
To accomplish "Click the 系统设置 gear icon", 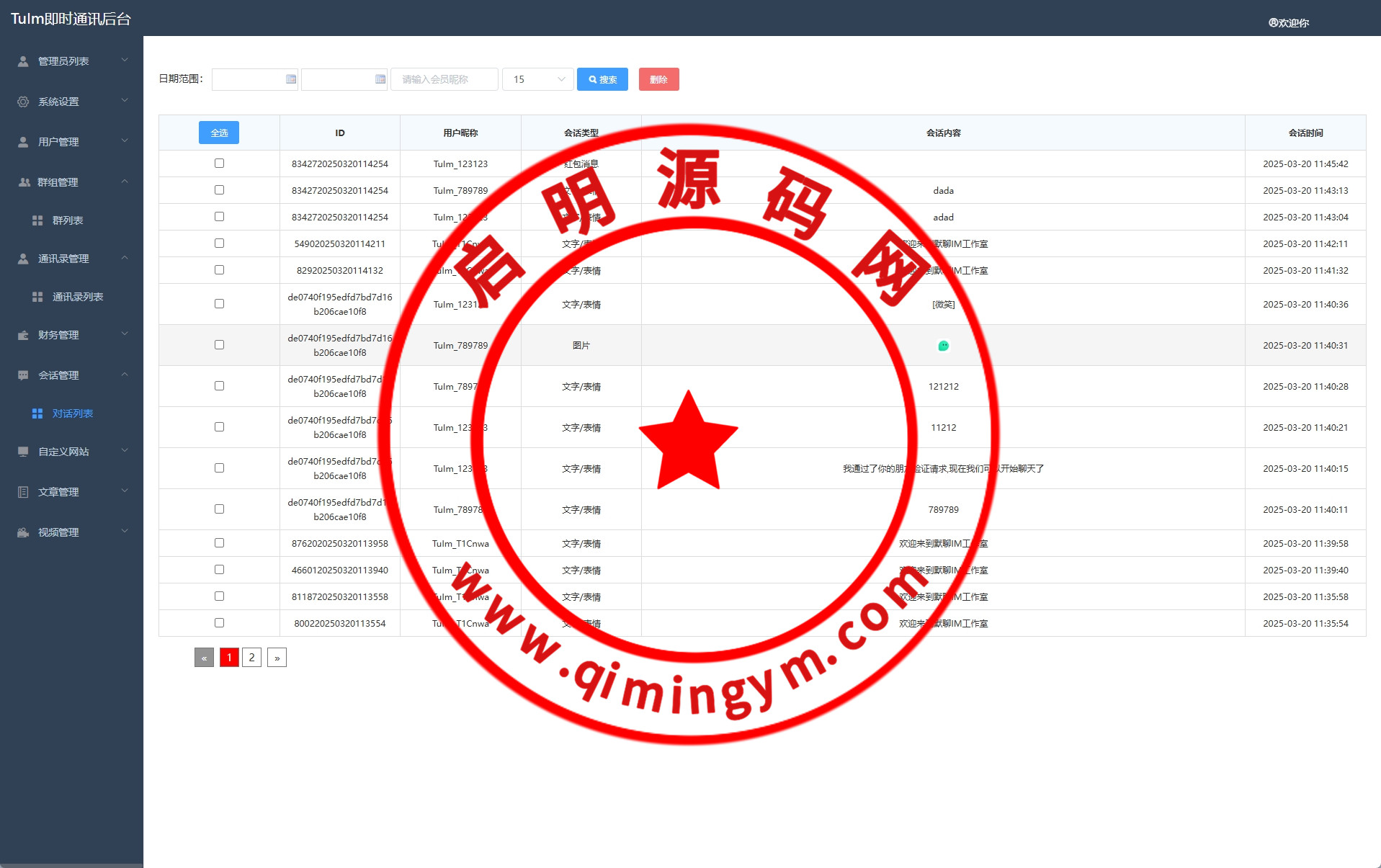I will coord(23,102).
